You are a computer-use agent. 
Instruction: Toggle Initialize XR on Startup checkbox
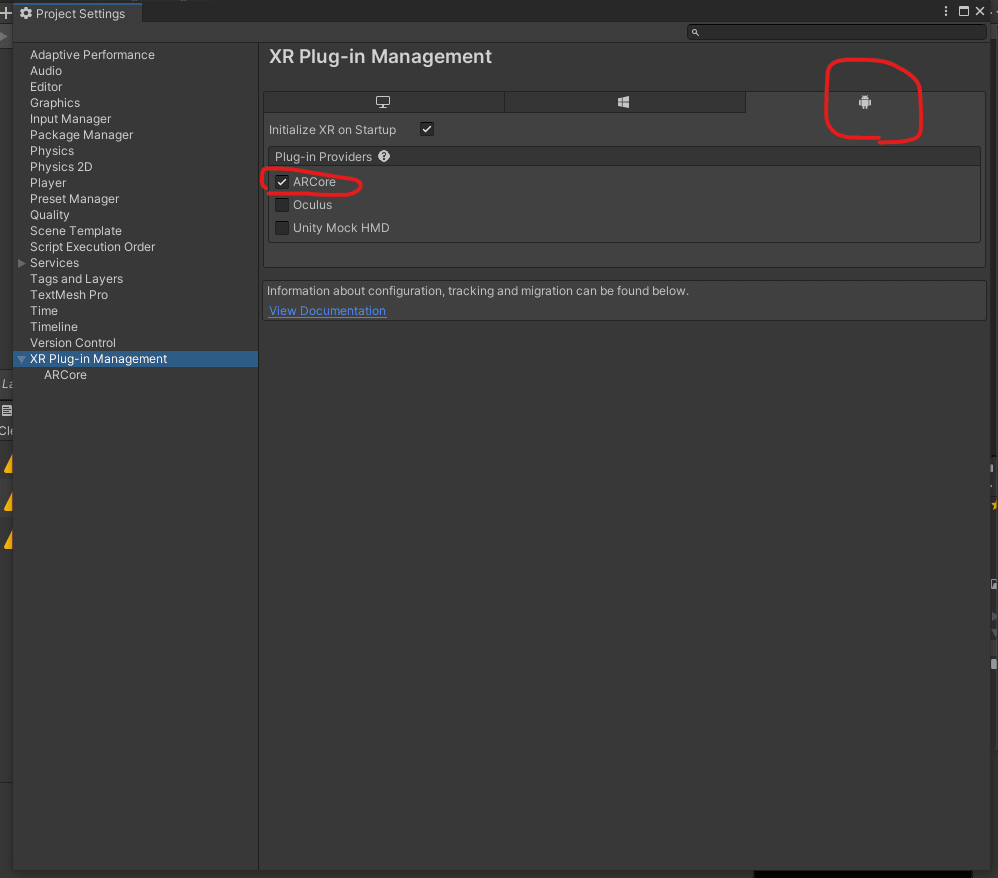coord(426,129)
